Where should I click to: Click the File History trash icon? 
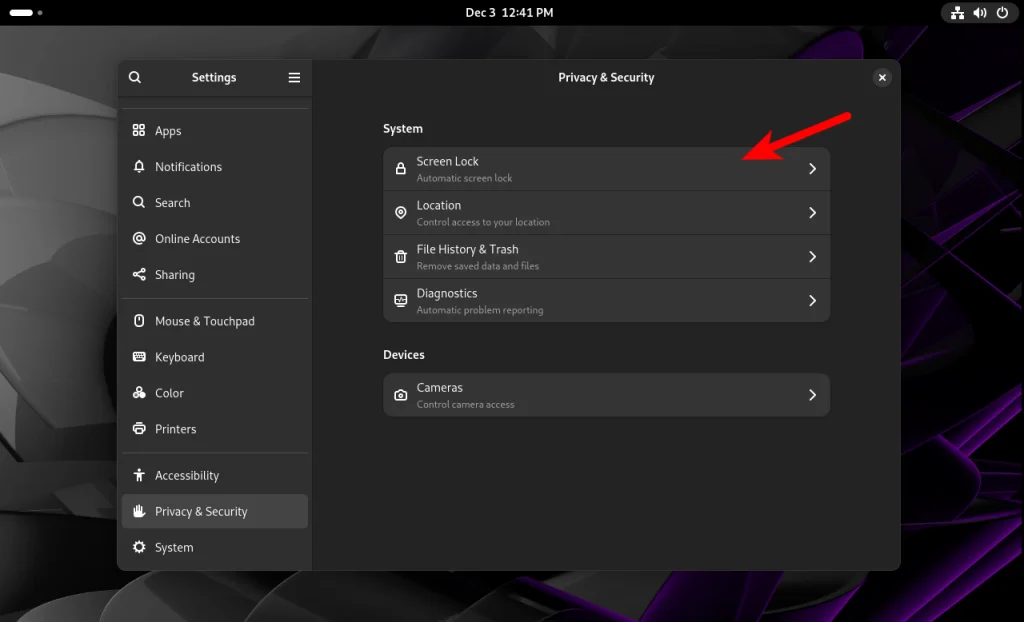400,256
